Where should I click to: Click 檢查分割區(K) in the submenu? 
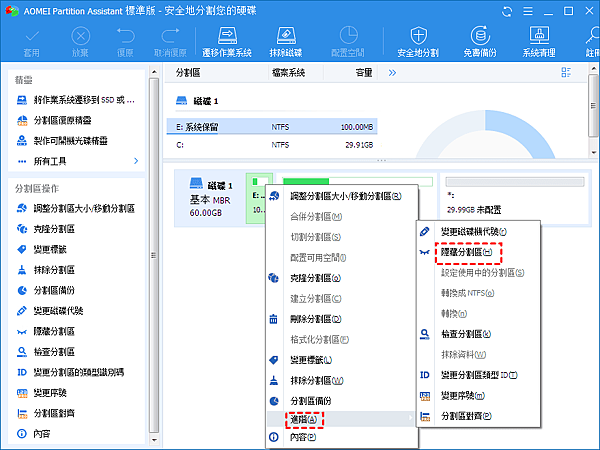(478, 334)
